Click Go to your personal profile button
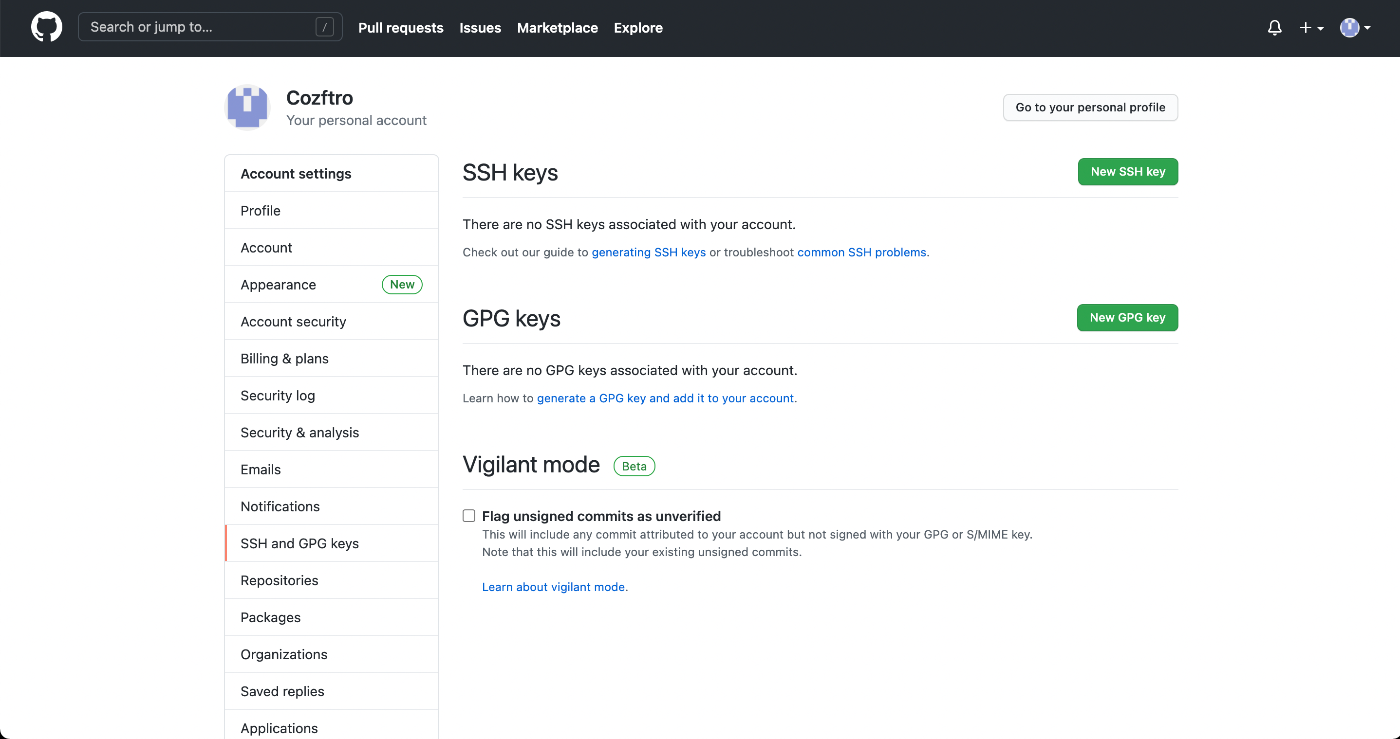 click(x=1090, y=107)
